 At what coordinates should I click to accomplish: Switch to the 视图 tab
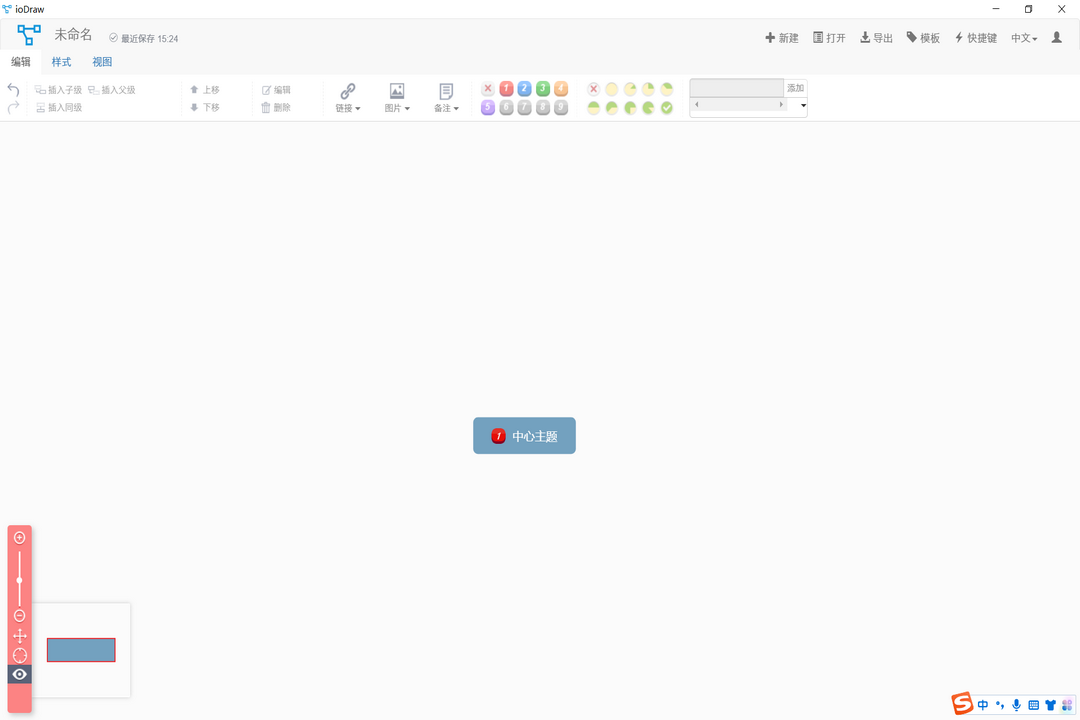(x=101, y=61)
